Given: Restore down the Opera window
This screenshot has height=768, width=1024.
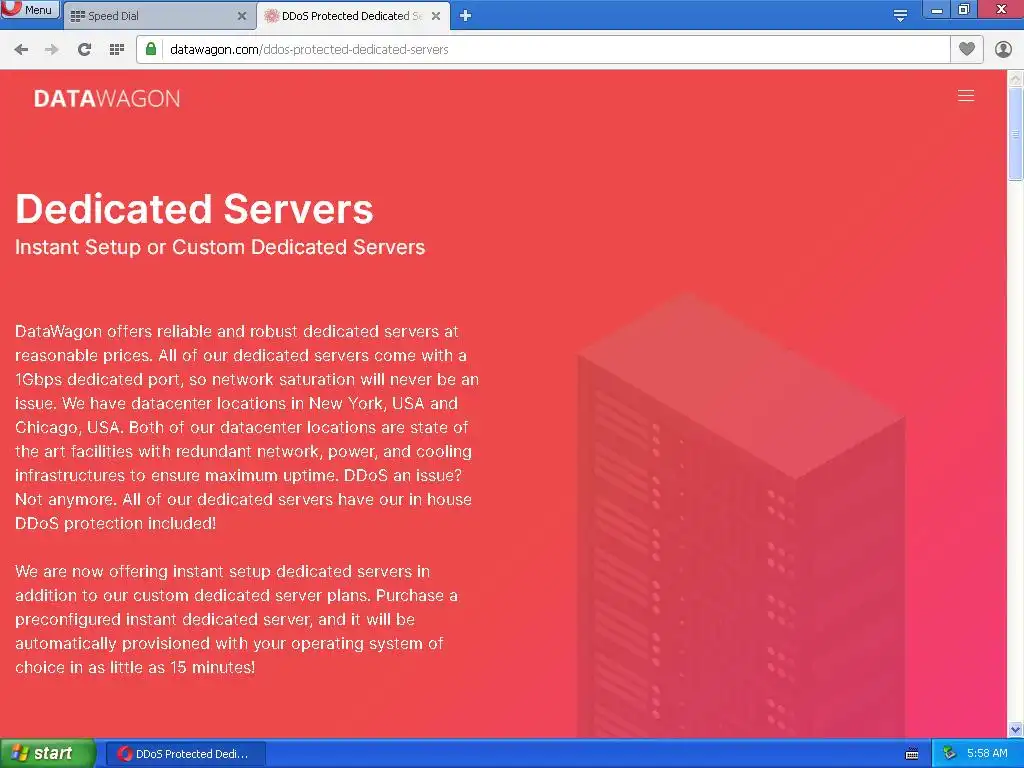Looking at the screenshot, I should coord(964,10).
